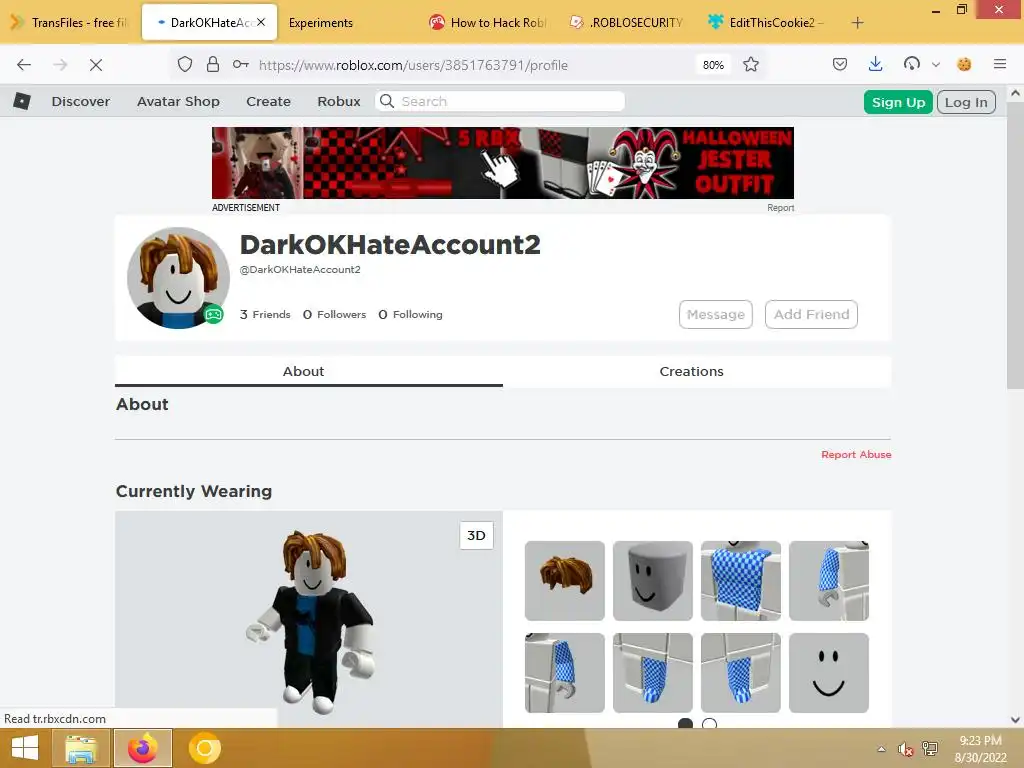Open the Discover menu item
Viewport: 1024px width, 768px height.
81,102
